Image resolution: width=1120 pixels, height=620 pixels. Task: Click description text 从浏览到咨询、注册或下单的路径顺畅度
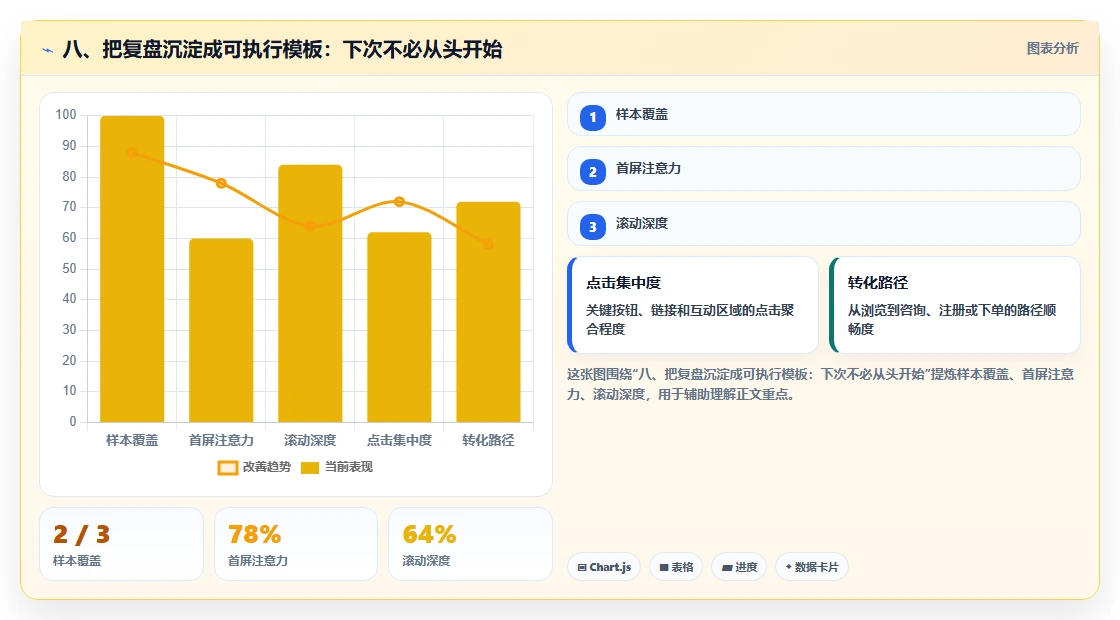click(952, 319)
